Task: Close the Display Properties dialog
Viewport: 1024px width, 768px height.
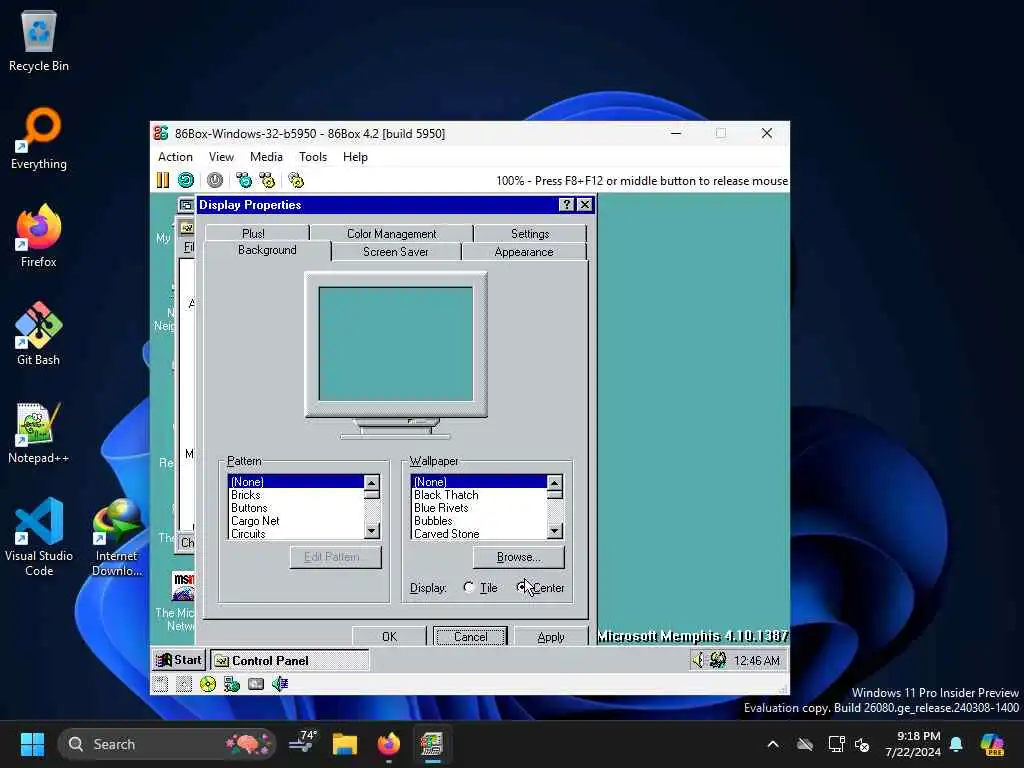Action: (584, 204)
